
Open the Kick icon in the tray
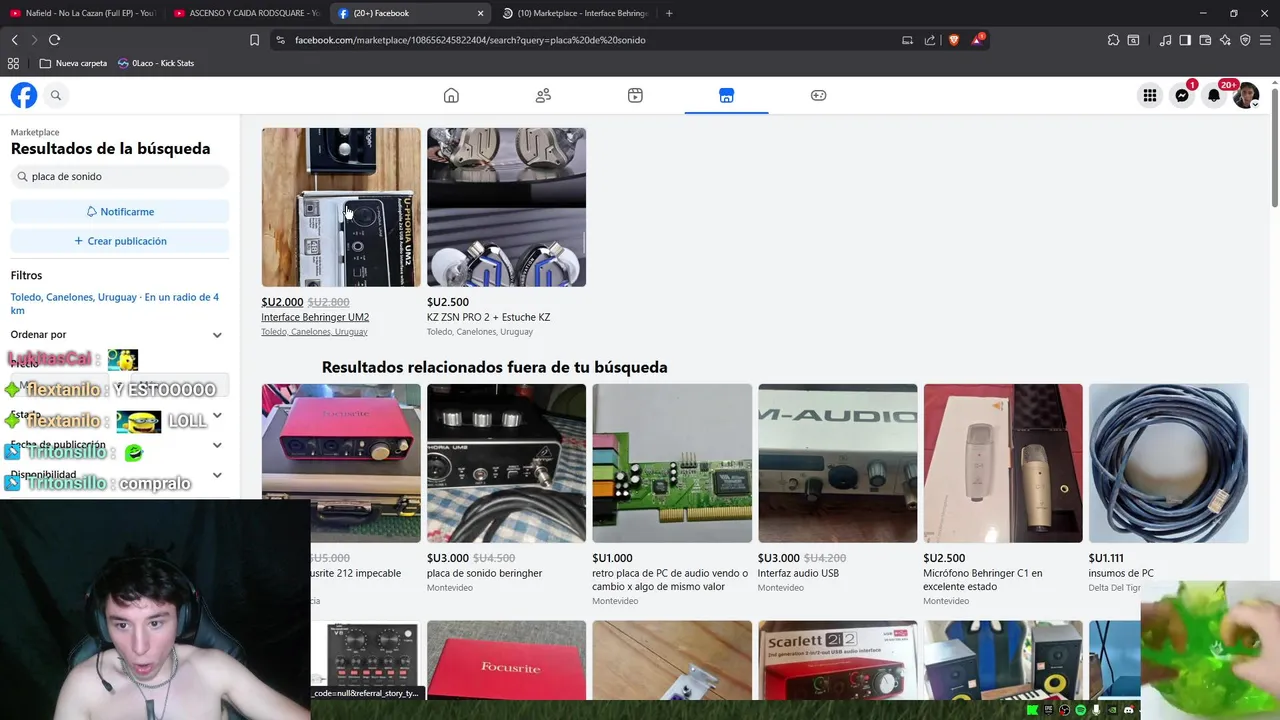click(1033, 710)
